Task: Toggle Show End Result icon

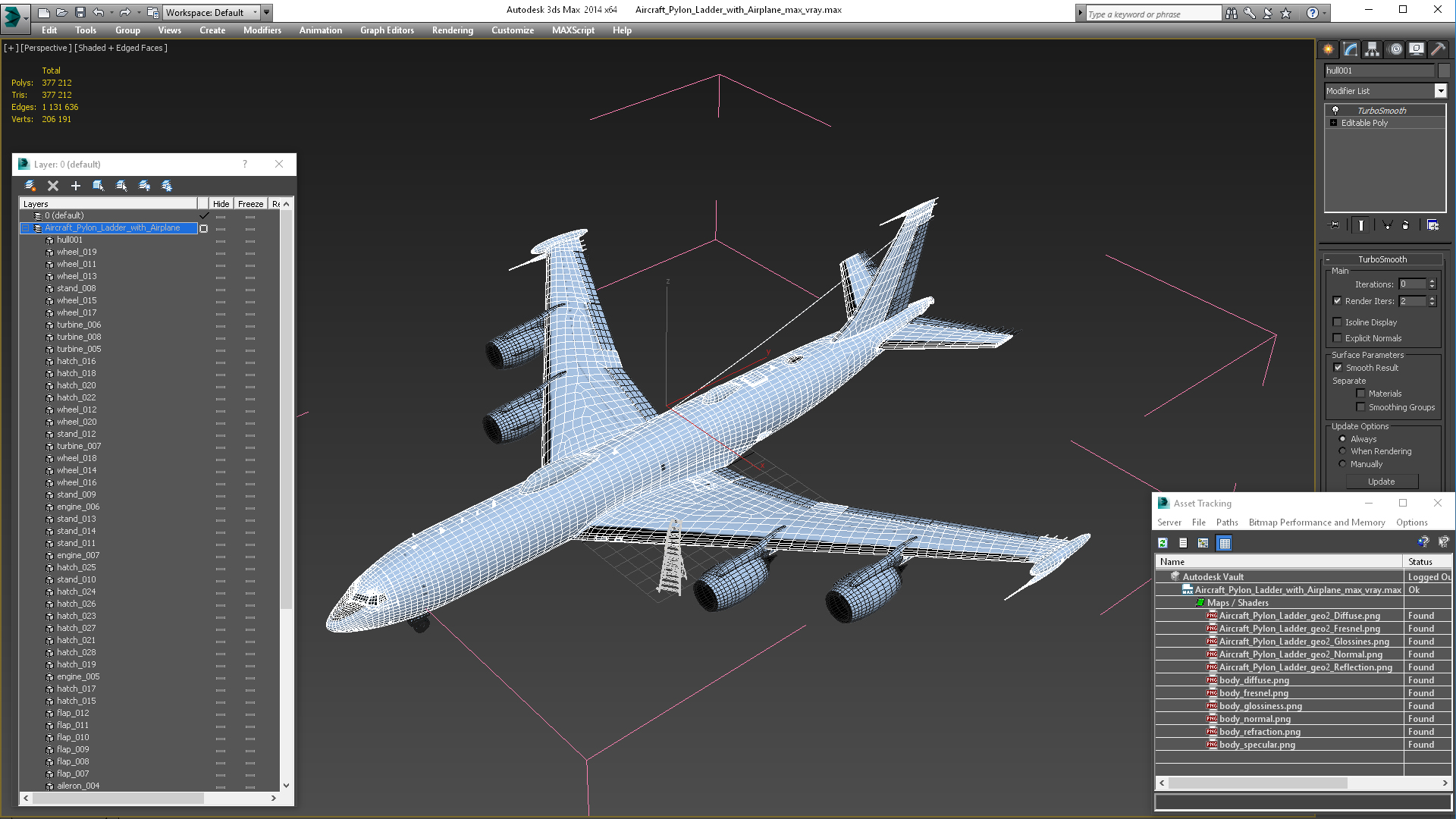Action: (1361, 225)
